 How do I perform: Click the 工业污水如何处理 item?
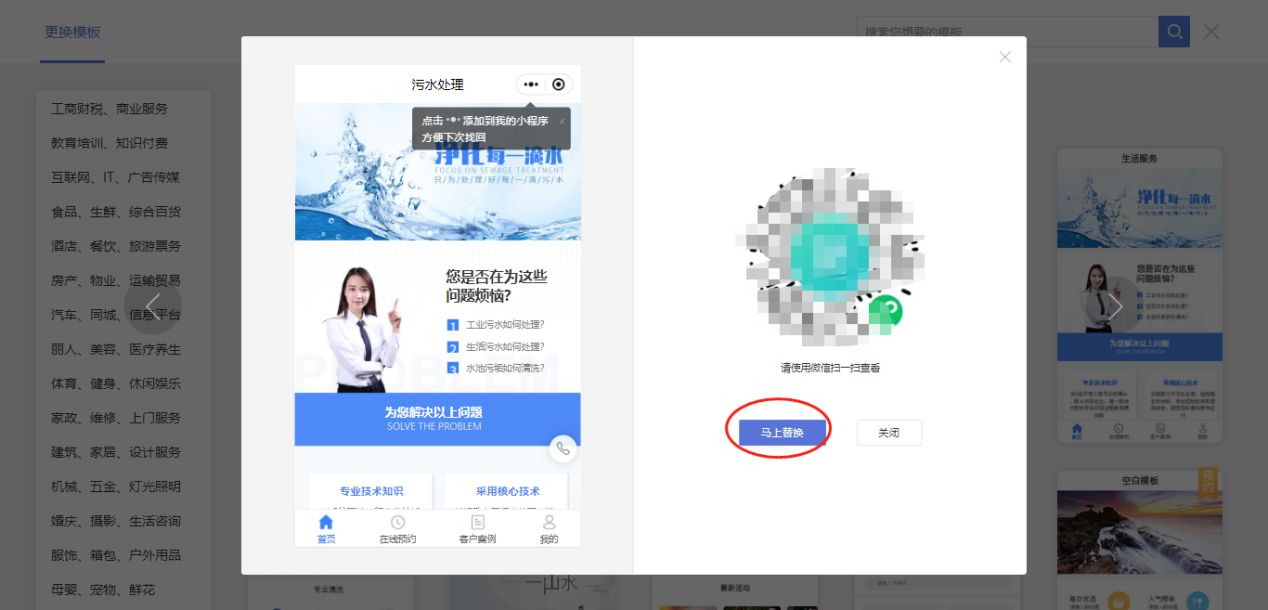pos(496,325)
